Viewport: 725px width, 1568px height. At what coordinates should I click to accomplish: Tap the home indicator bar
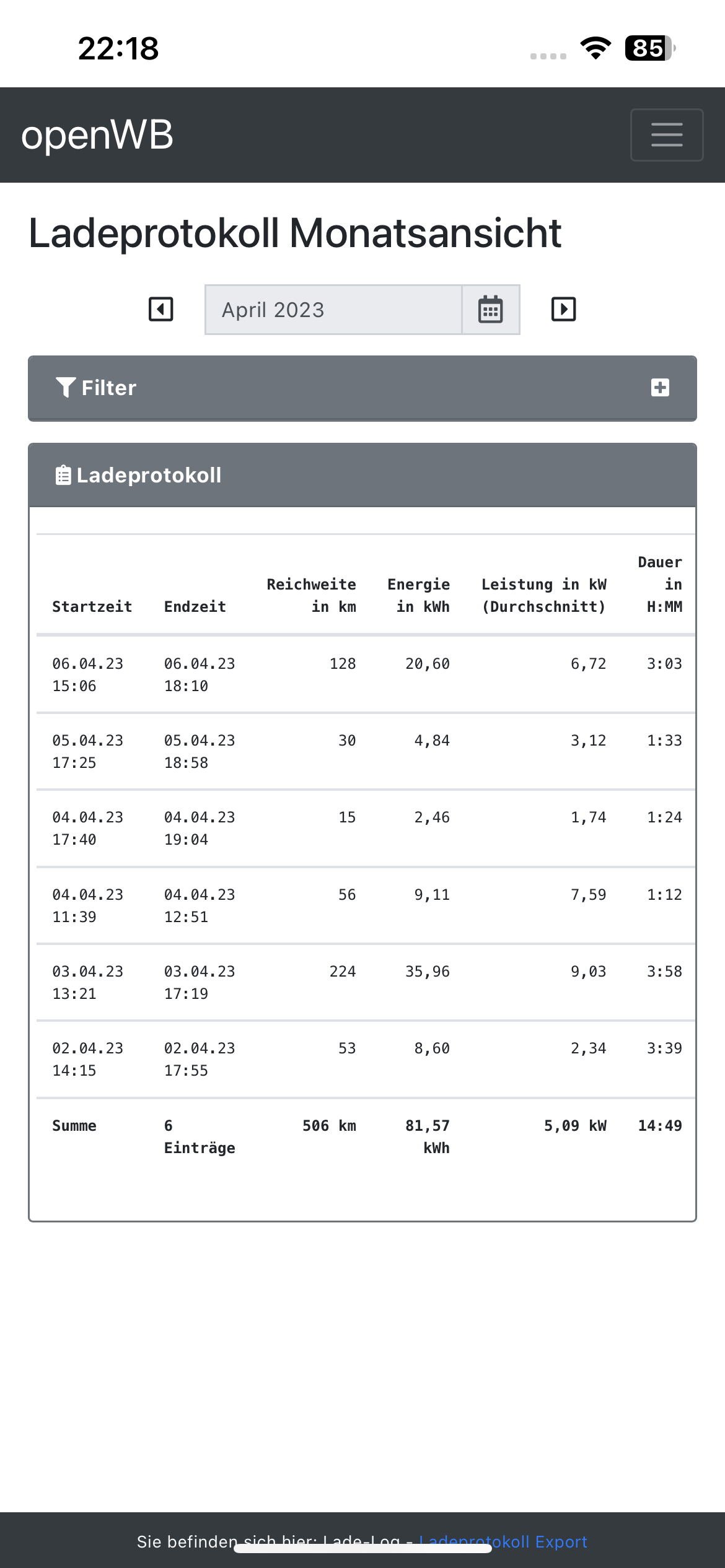click(x=362, y=1549)
